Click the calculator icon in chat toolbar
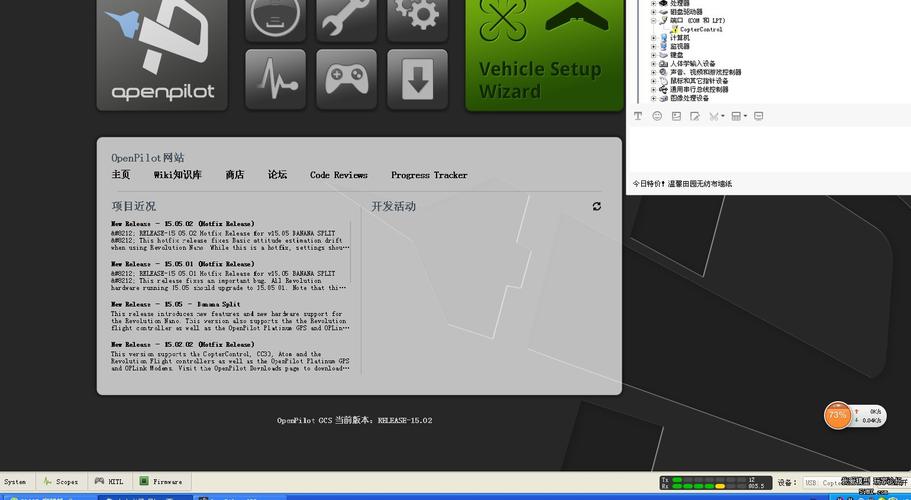 (x=736, y=116)
